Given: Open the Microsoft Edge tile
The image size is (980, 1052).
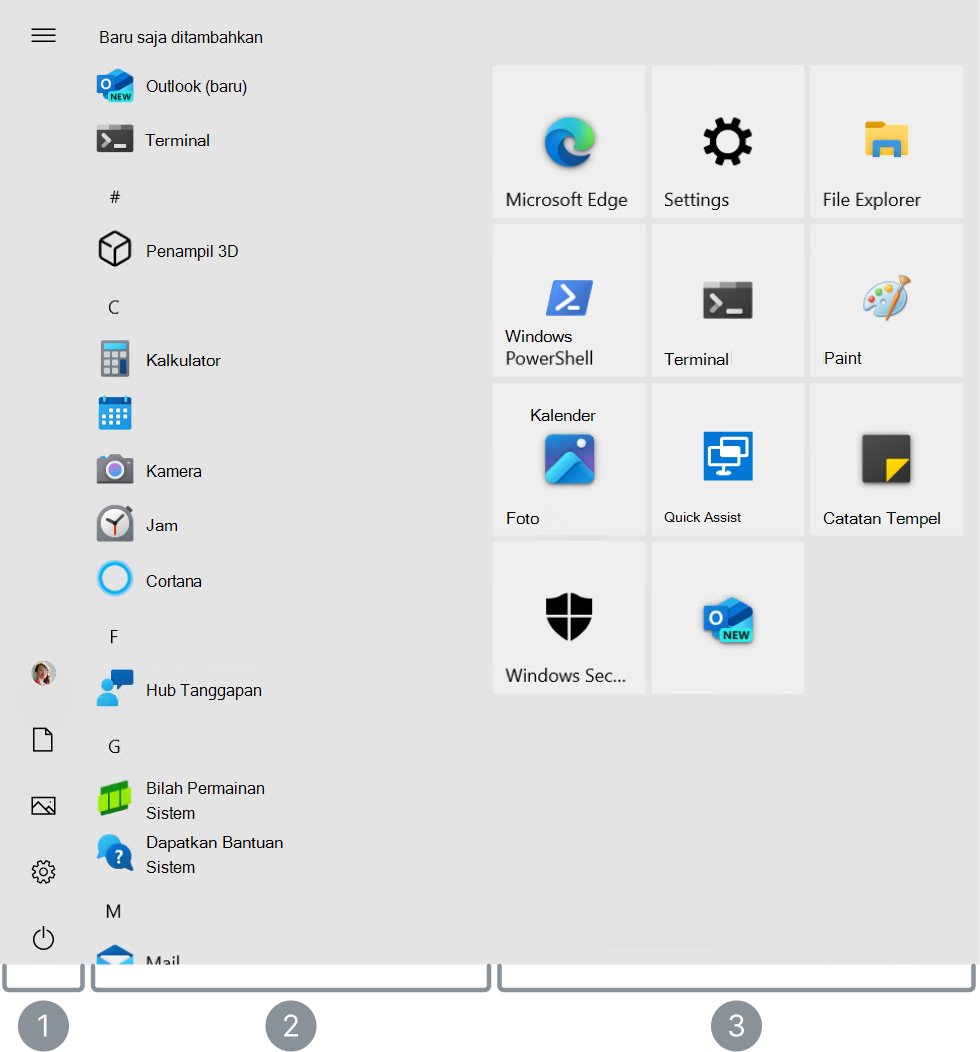Looking at the screenshot, I should pos(569,142).
